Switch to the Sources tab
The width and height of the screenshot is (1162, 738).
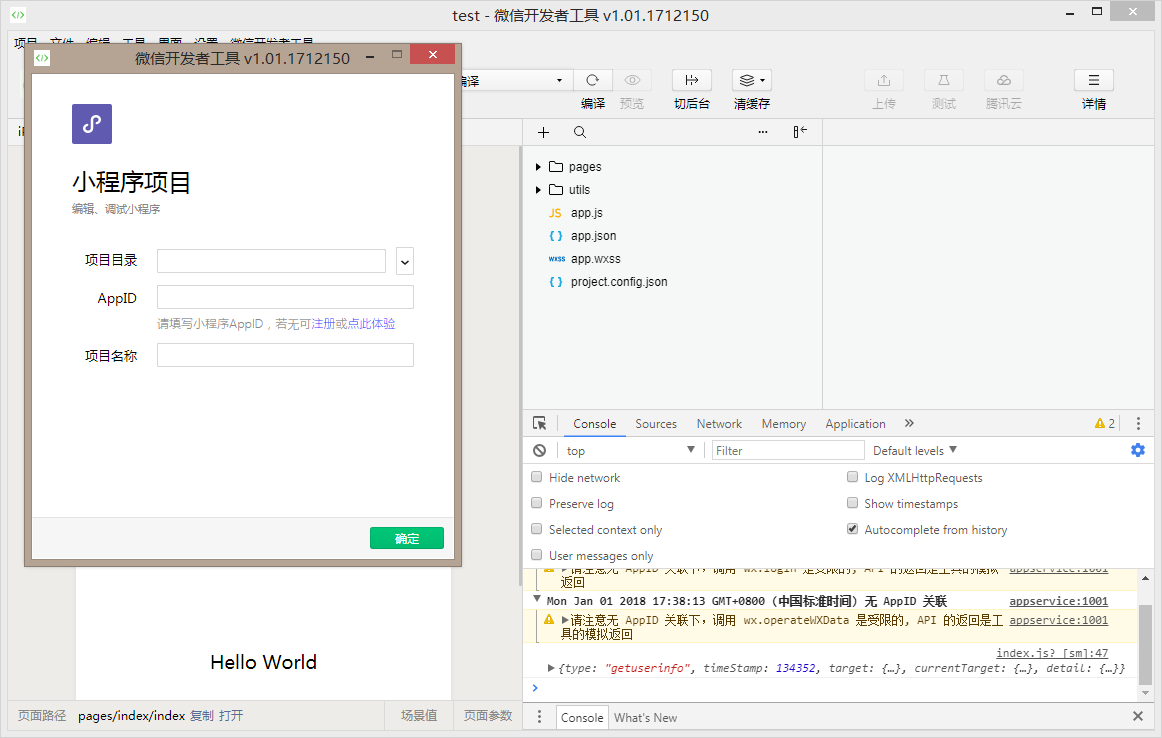coord(656,424)
